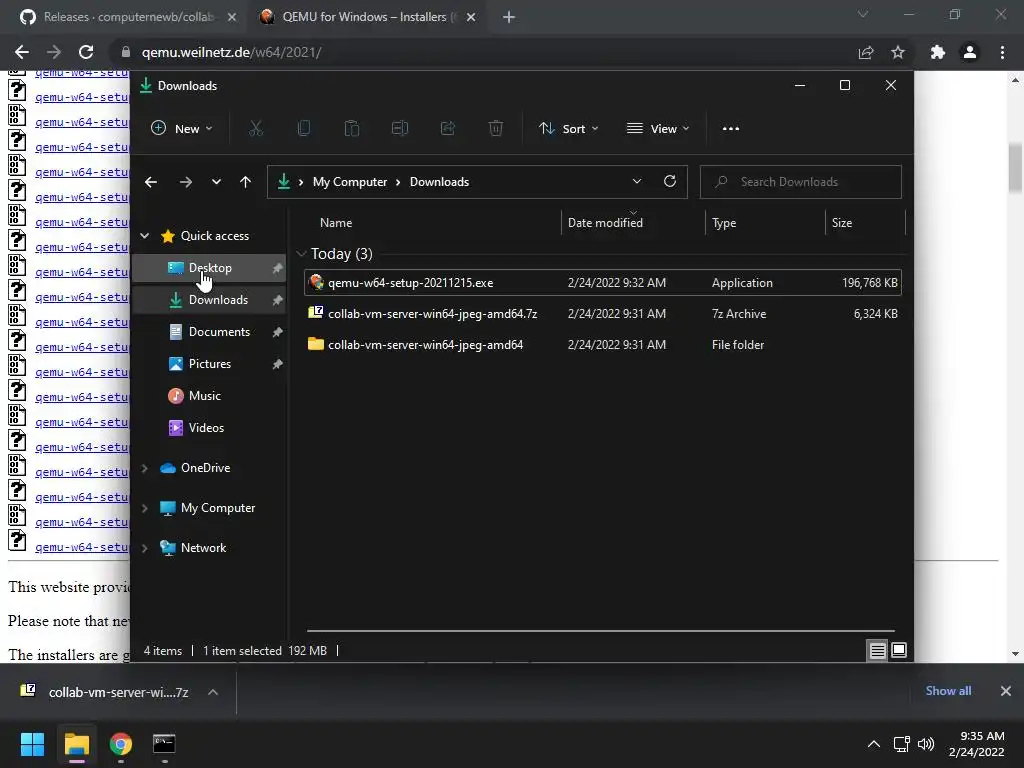The image size is (1024, 768).
Task: Open the See more (three dots) menu
Action: click(x=731, y=129)
